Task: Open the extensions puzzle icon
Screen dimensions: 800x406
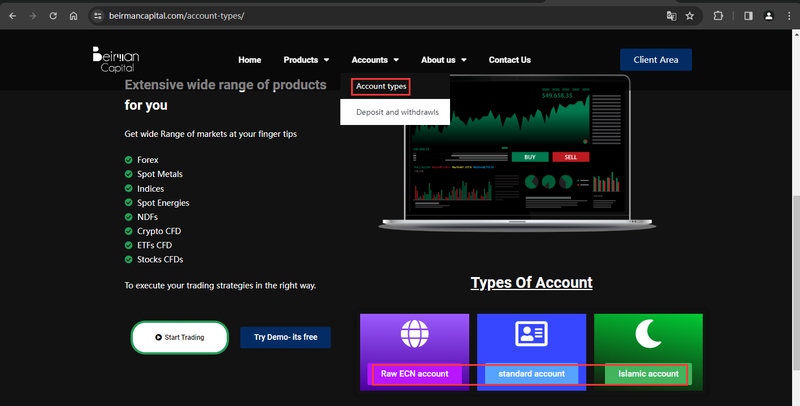Action: point(718,16)
